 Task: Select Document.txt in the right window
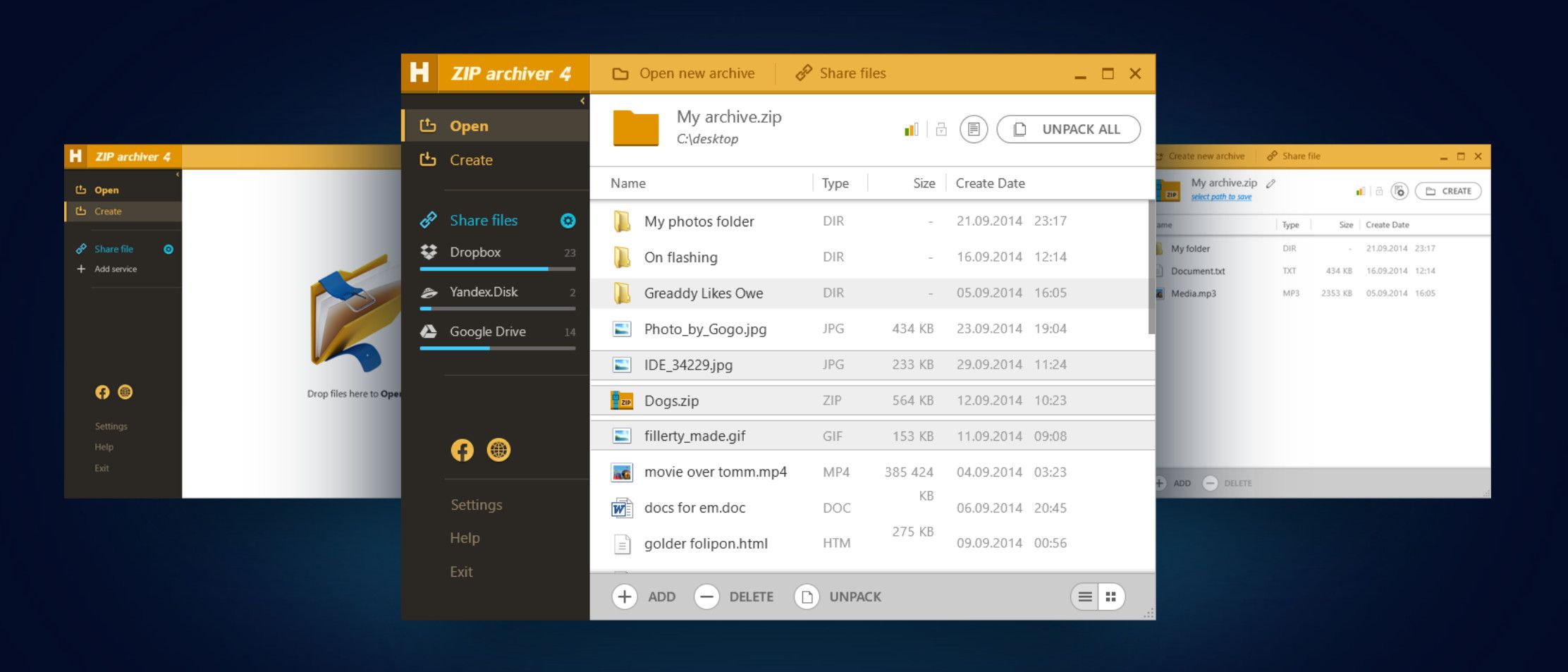pyautogui.click(x=1198, y=271)
